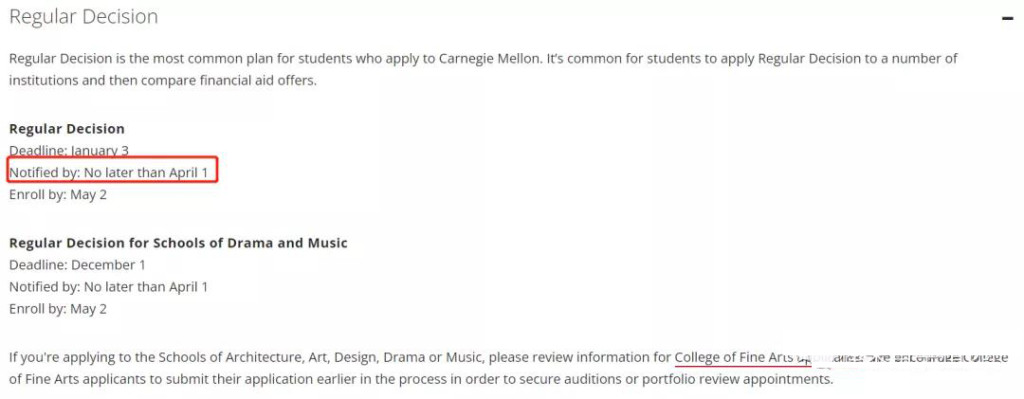The height and width of the screenshot is (399, 1024).
Task: Select the red-boxed Notified by April 1 line
Action: (x=112, y=172)
